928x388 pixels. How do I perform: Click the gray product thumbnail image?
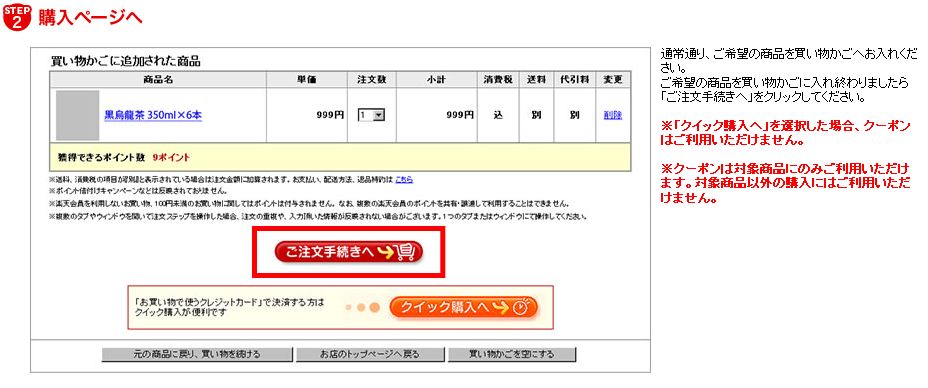pyautogui.click(x=78, y=115)
